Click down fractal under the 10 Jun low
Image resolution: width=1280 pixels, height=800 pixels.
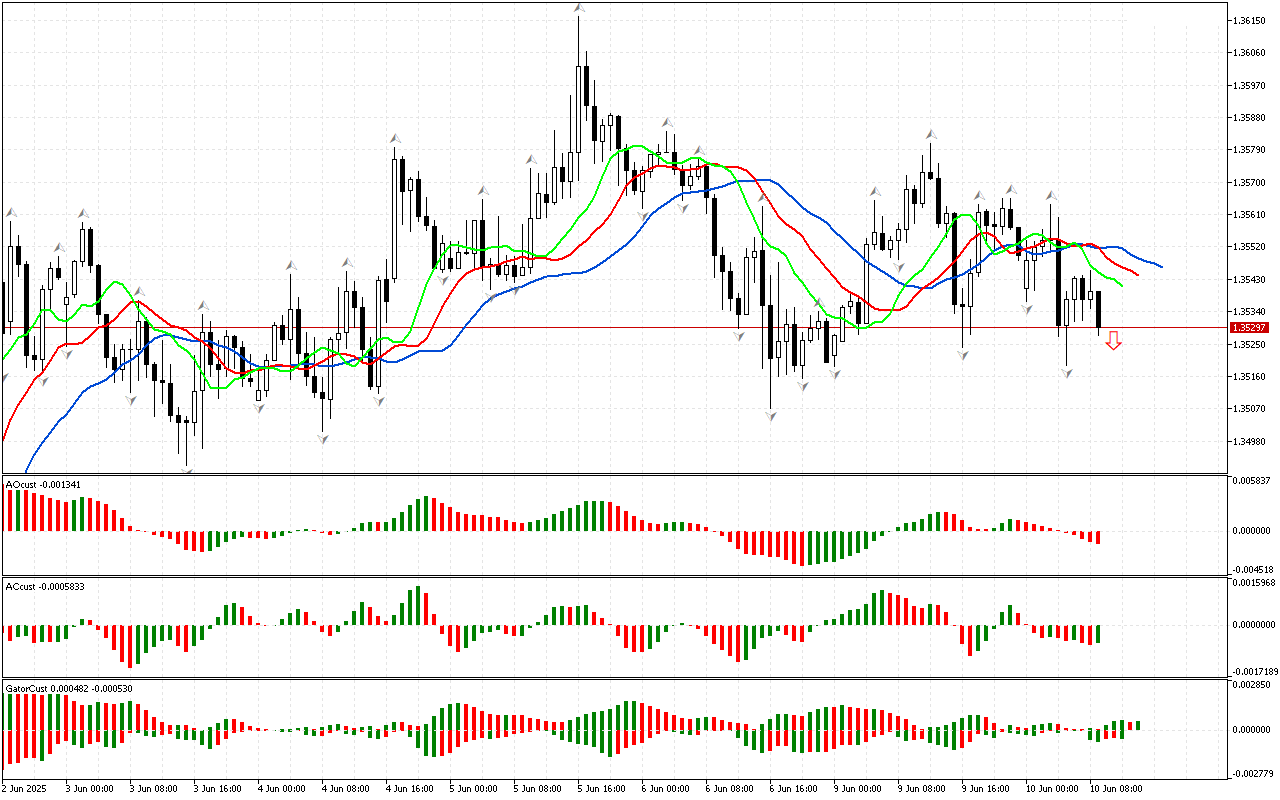tap(1067, 373)
